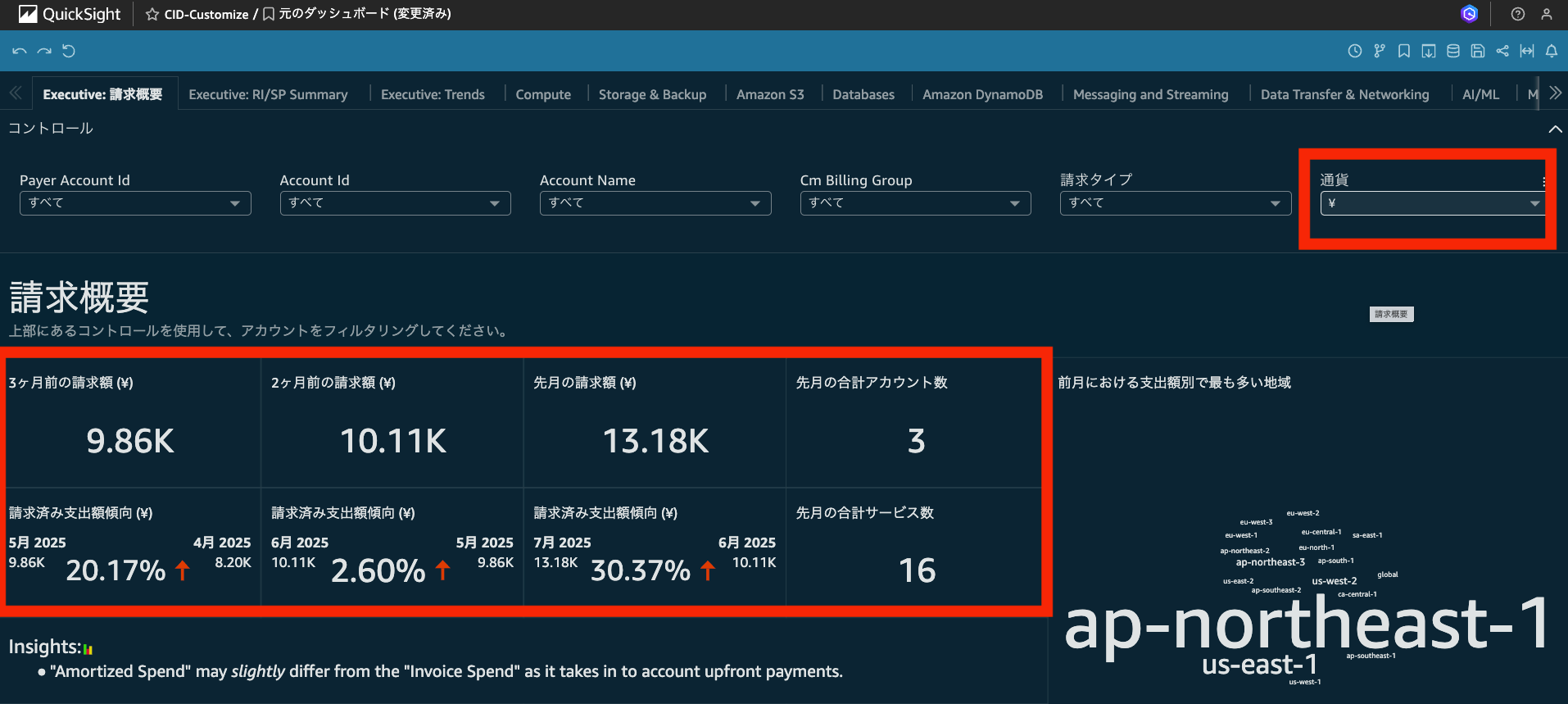Click the 10.11K 2ヶ月前の請求額 value
This screenshot has height=704, width=1568.
pos(393,441)
